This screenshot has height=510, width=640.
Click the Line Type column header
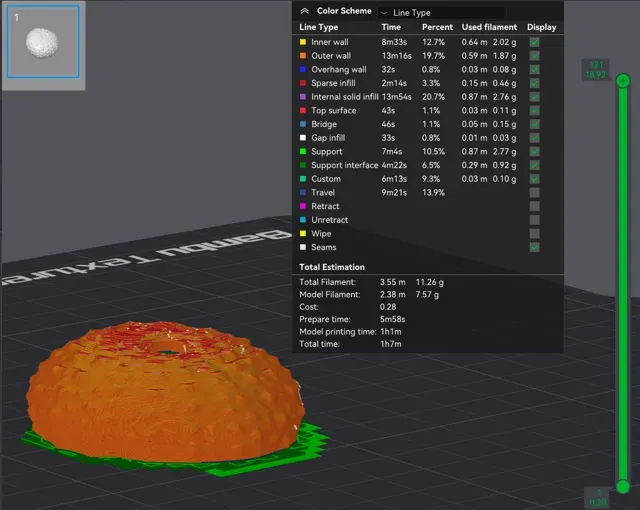(319, 27)
